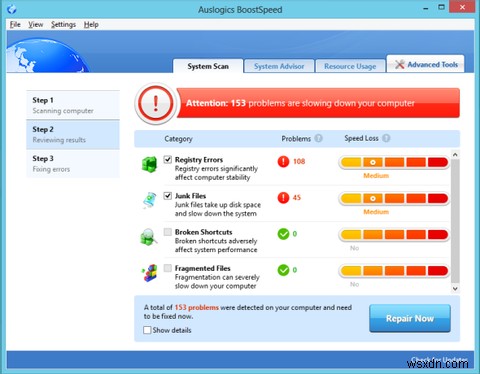
Task: Click the red warning icon next to 108
Action: (283, 162)
